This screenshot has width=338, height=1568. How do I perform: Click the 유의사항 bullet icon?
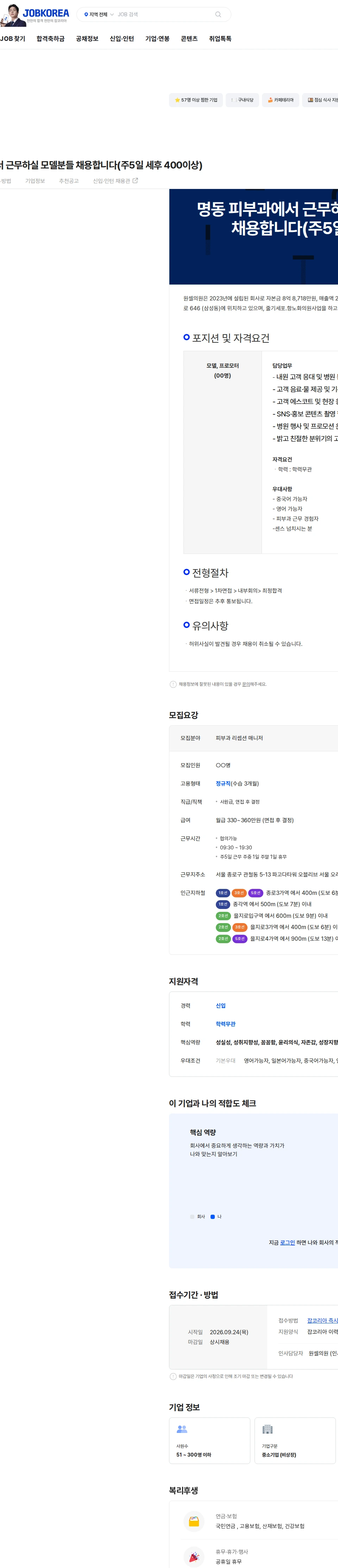click(187, 624)
